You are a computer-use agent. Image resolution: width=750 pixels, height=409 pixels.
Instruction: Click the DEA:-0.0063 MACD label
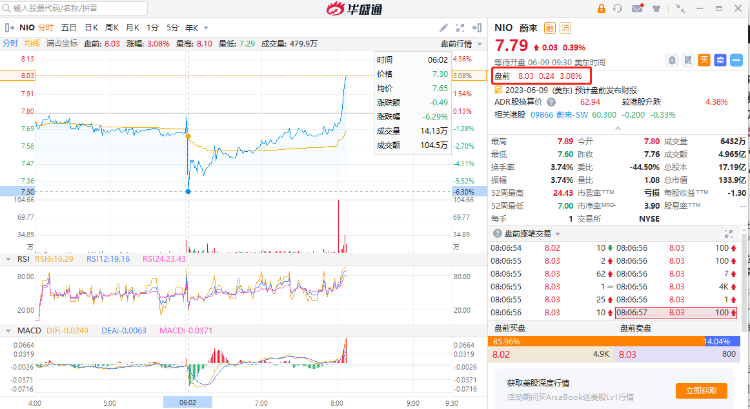point(124,331)
